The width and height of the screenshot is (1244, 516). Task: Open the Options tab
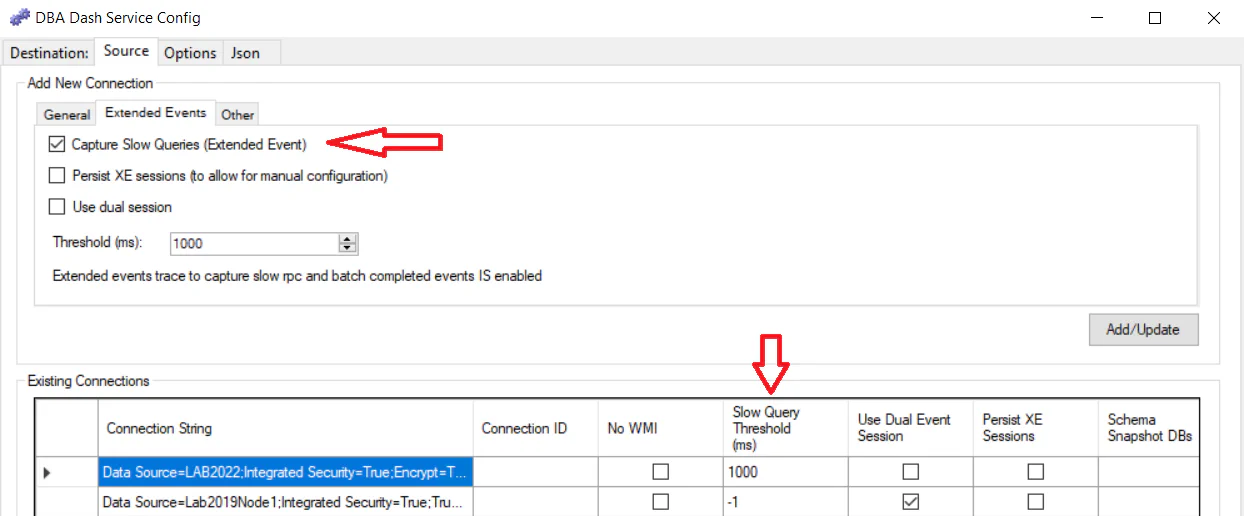pyautogui.click(x=190, y=52)
